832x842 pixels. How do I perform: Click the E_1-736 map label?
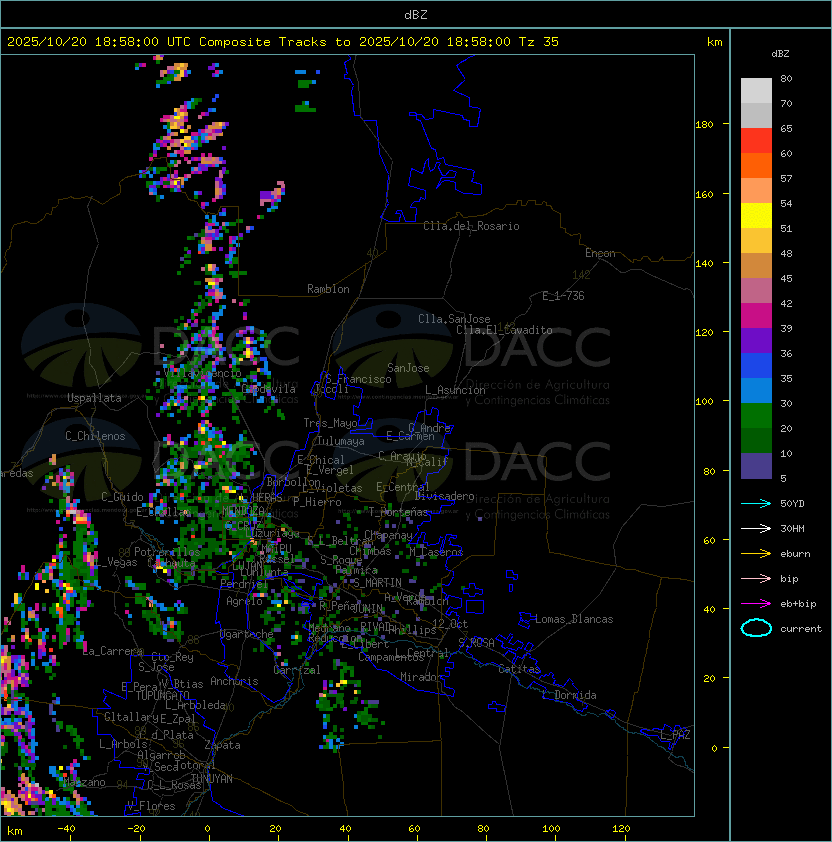tap(563, 296)
